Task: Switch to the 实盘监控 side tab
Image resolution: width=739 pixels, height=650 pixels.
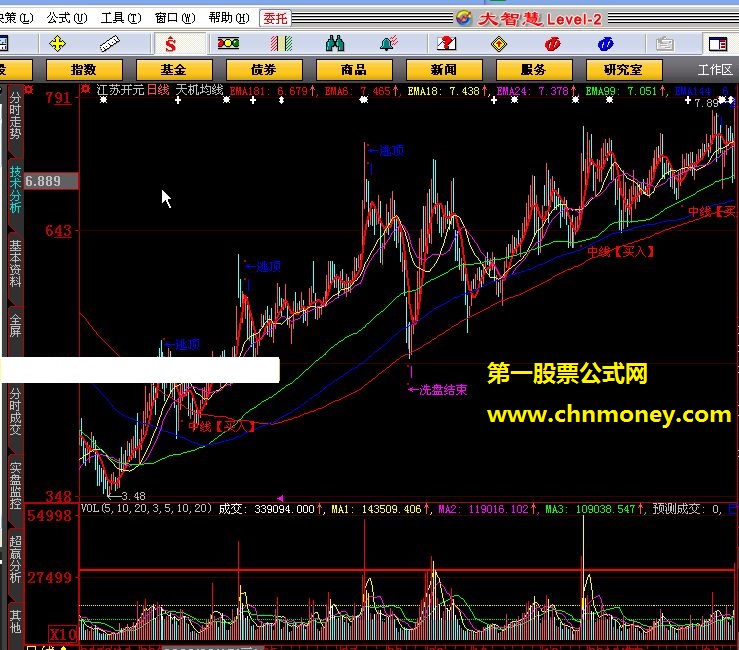Action: [x=15, y=486]
